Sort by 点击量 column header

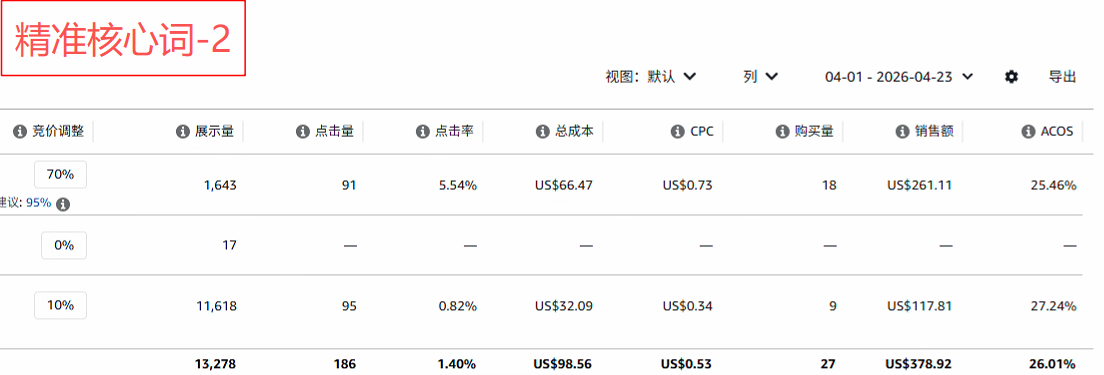(334, 132)
